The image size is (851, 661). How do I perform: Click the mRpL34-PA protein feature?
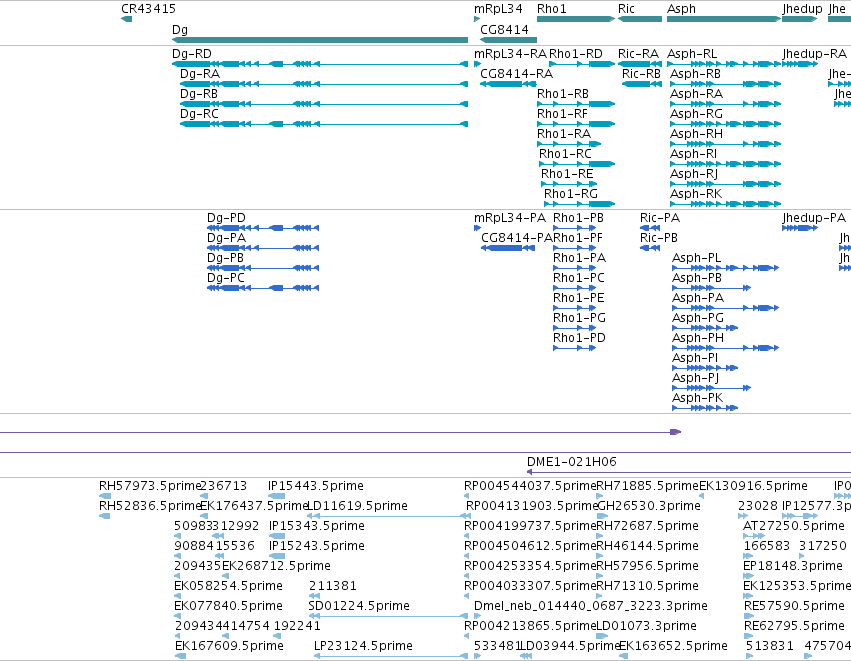[477, 228]
